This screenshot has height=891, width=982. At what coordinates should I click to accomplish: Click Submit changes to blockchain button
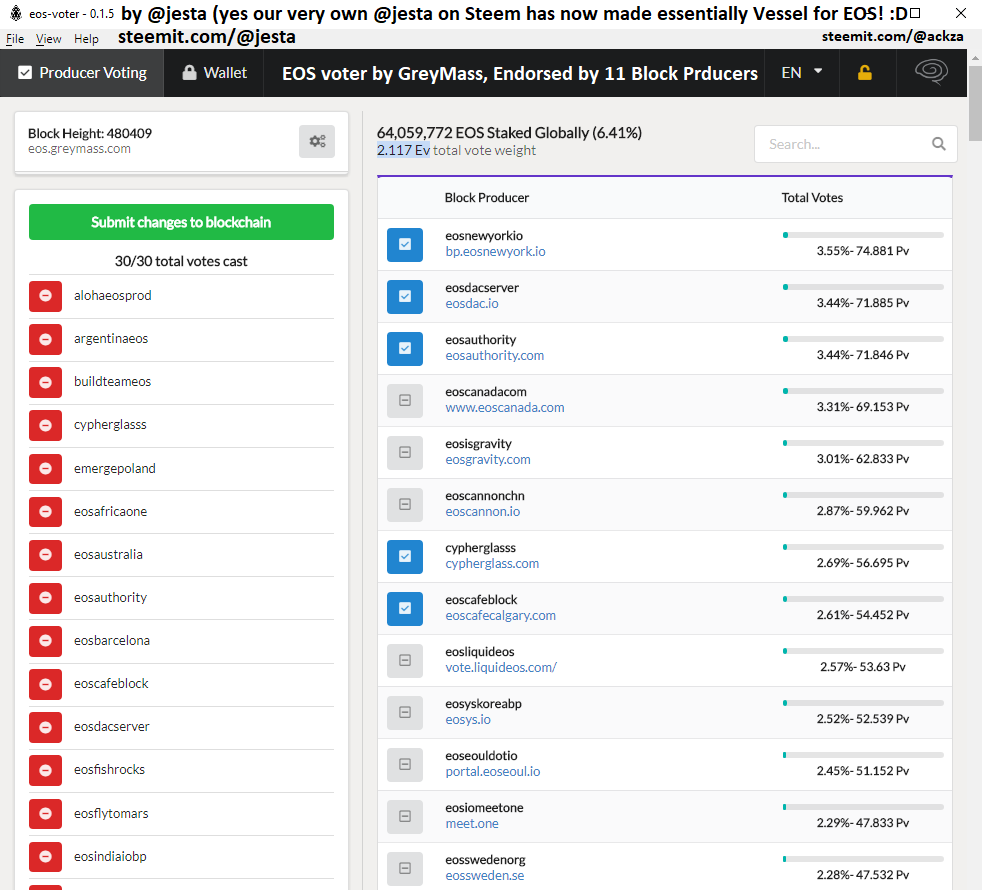[181, 222]
